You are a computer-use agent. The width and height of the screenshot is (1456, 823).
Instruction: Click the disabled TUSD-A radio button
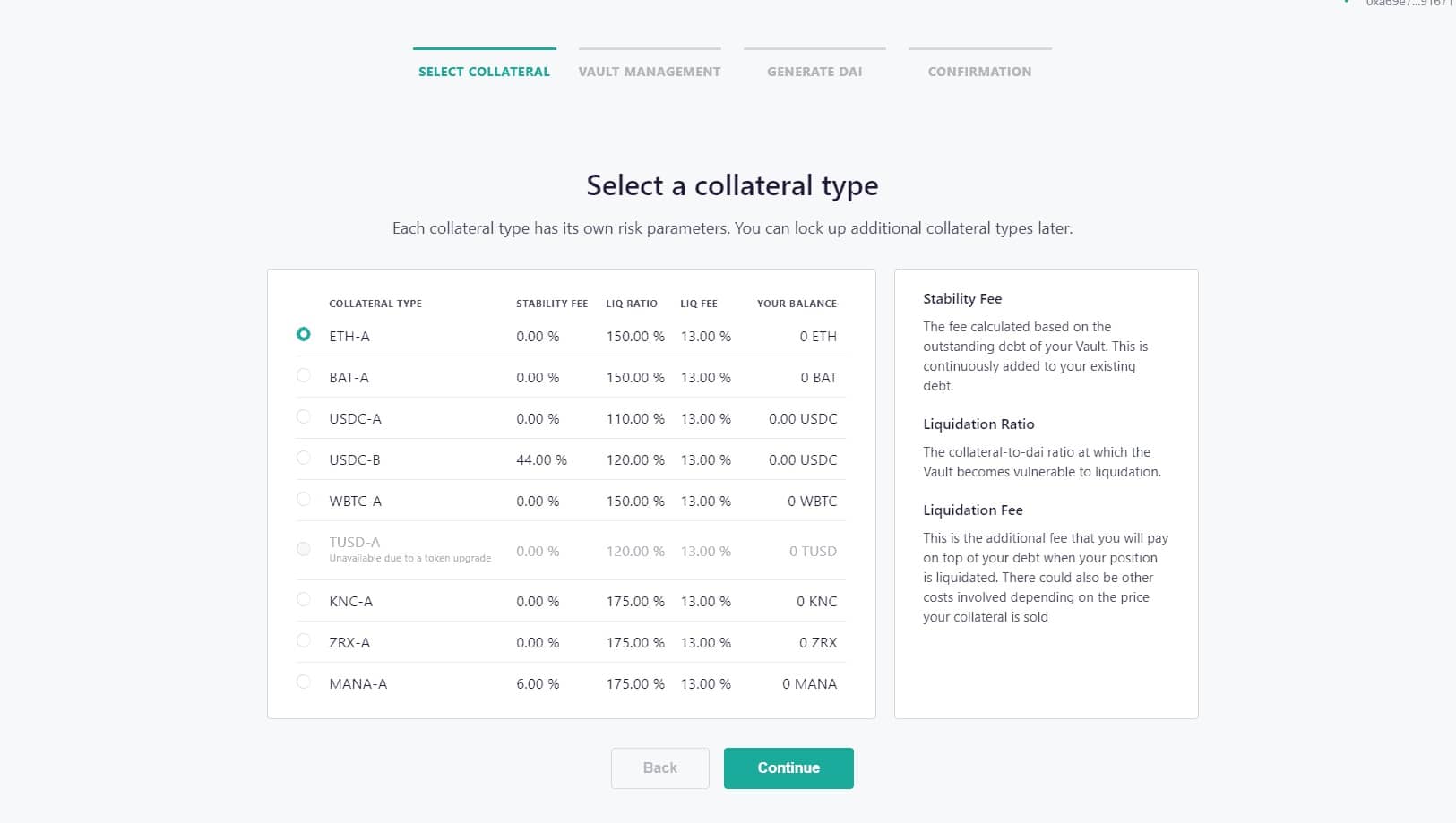[x=304, y=549]
